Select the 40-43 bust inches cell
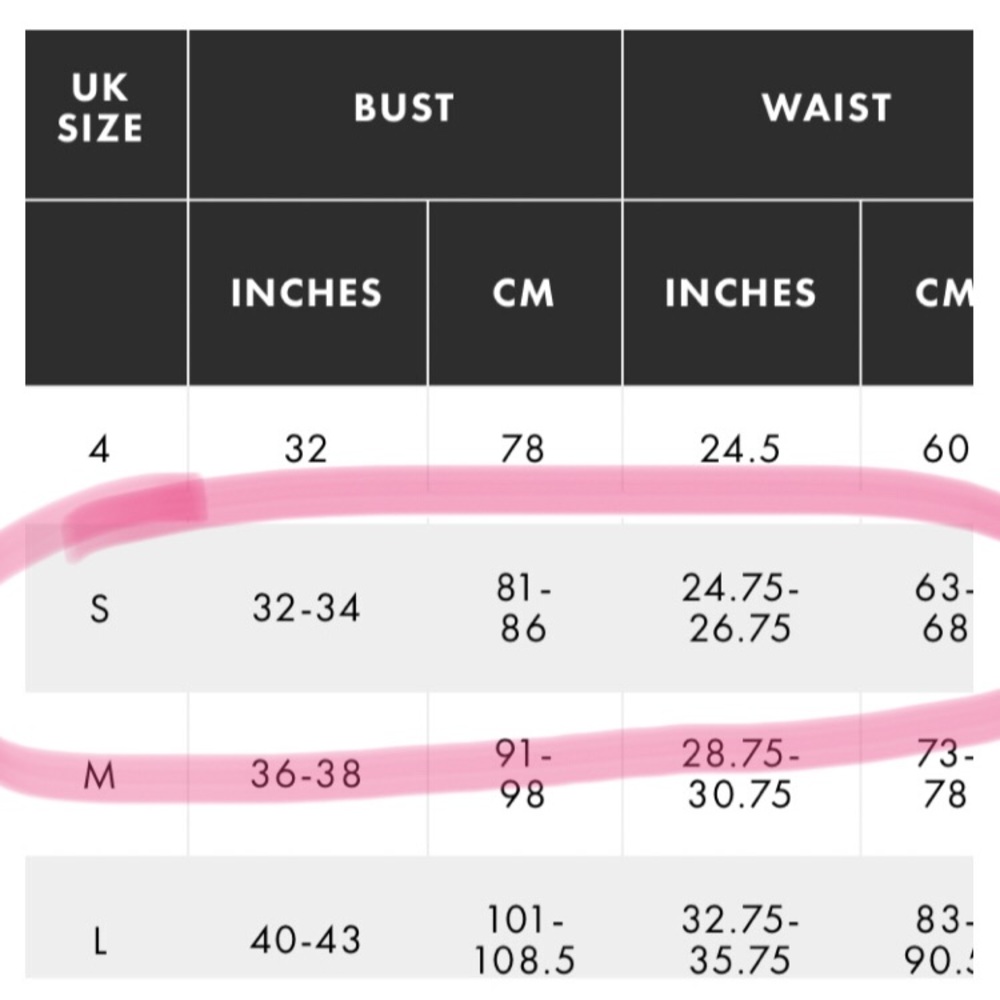1000x1000 pixels. point(306,941)
